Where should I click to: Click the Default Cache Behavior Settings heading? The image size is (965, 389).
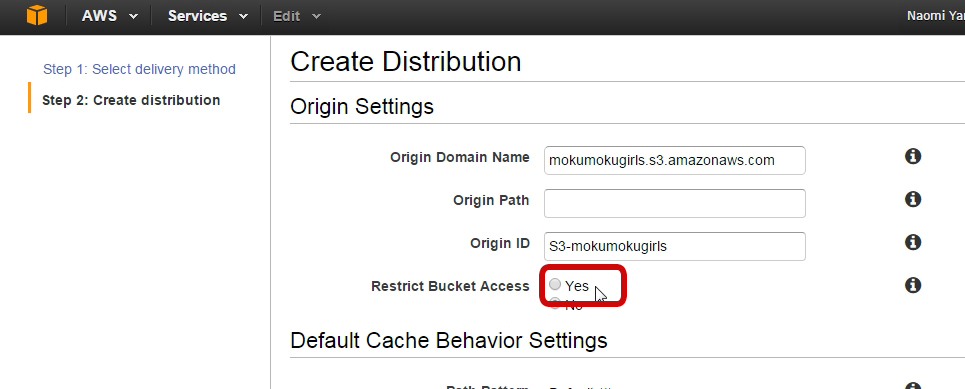tap(449, 340)
